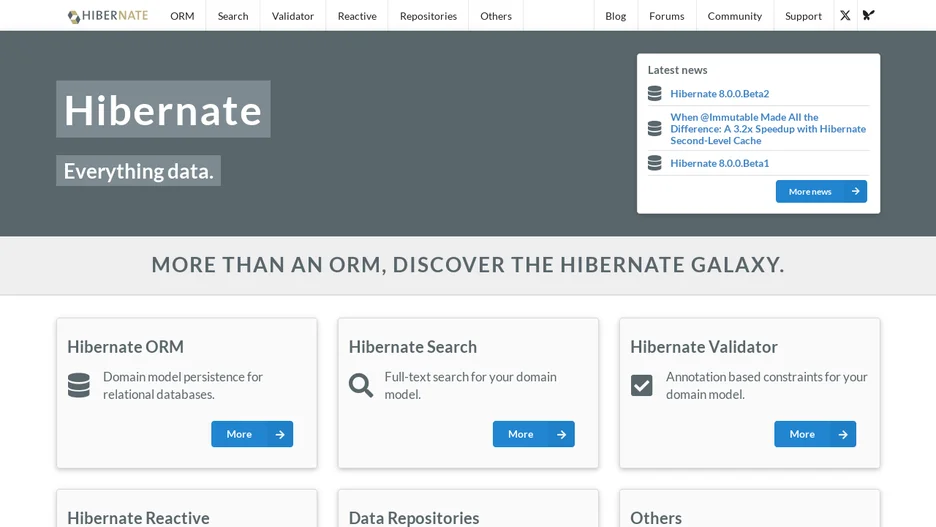Open the ORM menu item
The height and width of the screenshot is (527, 936).
point(182,16)
